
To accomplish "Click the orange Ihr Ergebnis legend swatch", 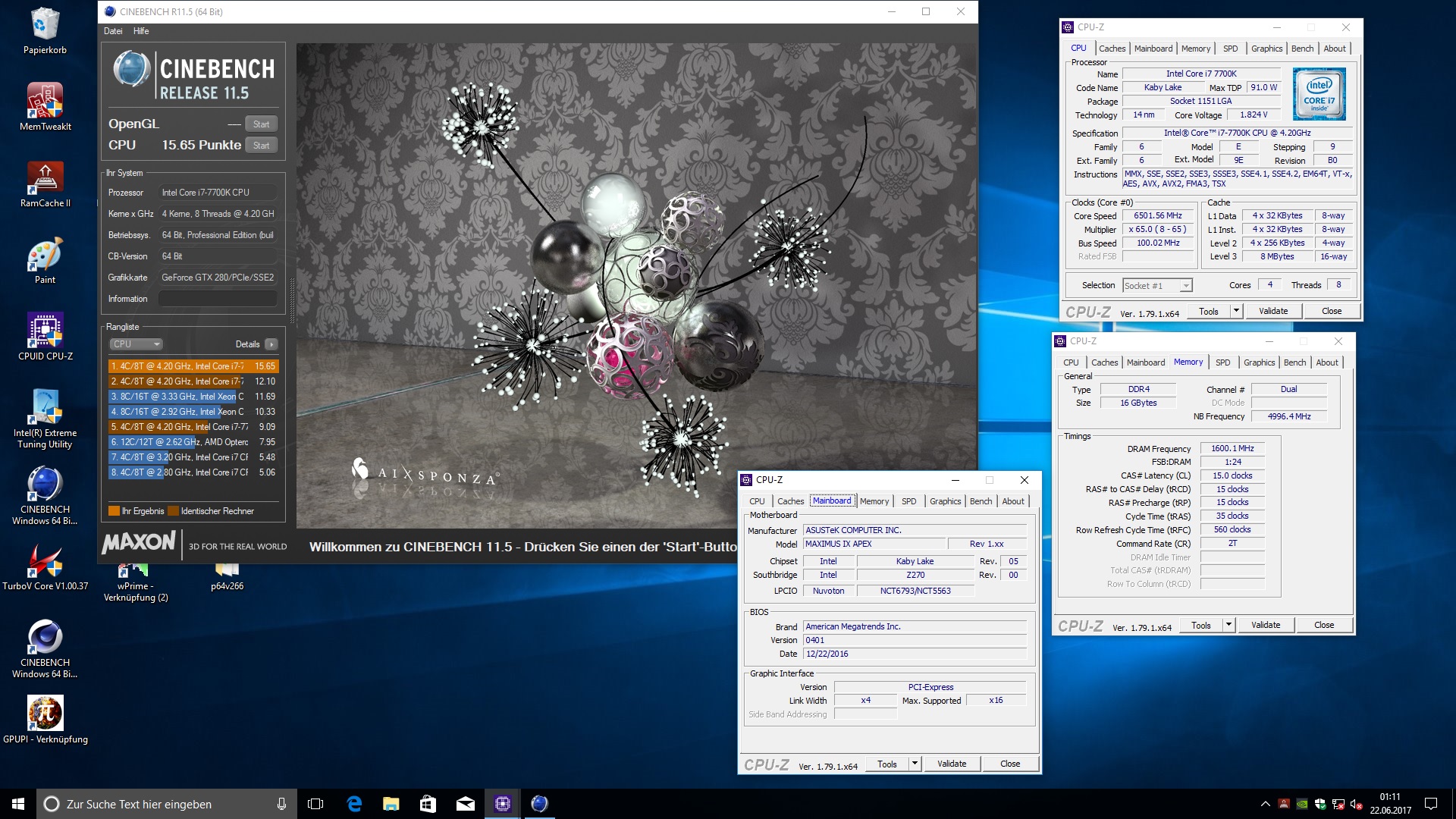I will 114,511.
